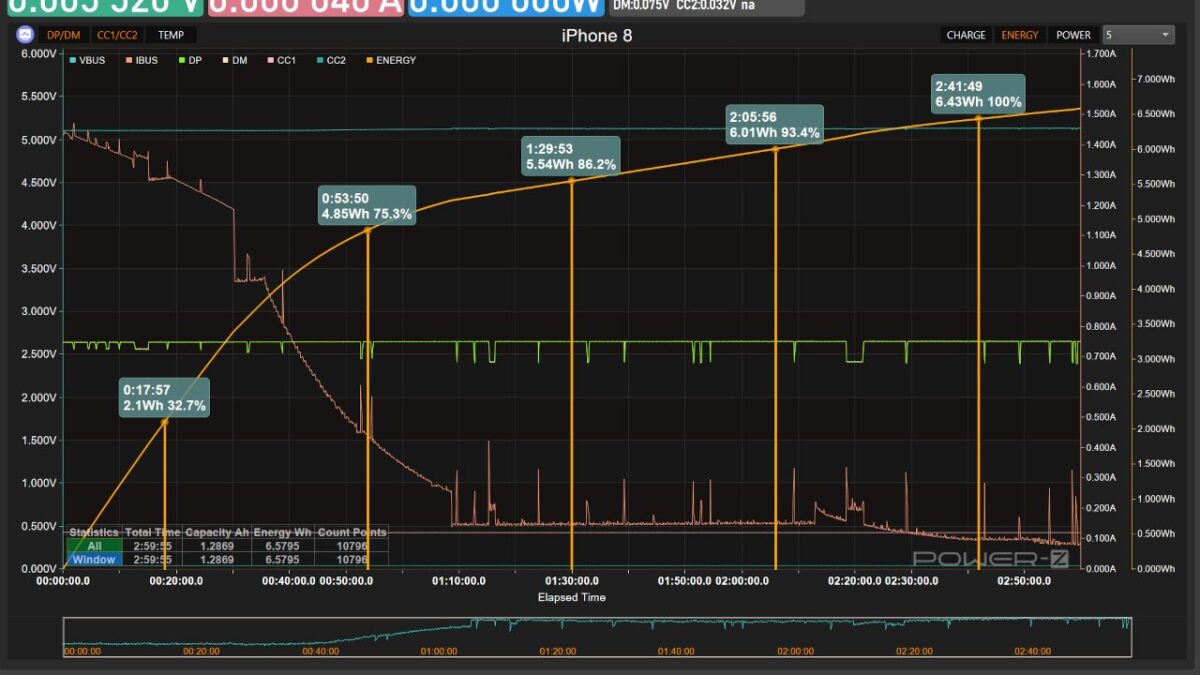Image resolution: width=1200 pixels, height=675 pixels.
Task: Toggle the TEMP curve button
Action: 171,35
